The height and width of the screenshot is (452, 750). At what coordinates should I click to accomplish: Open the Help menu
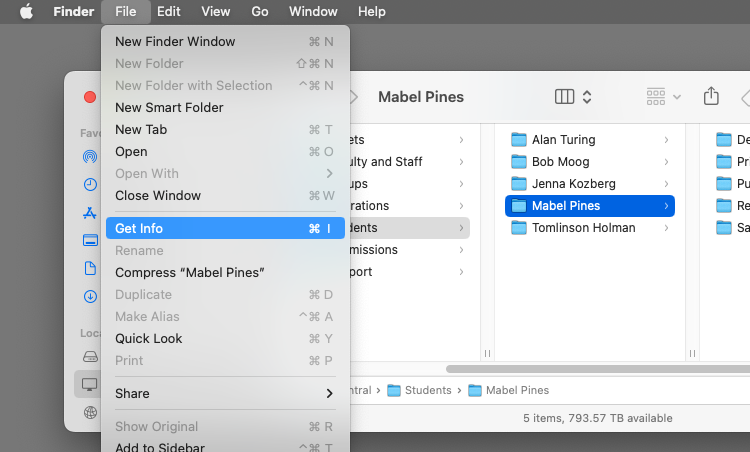[372, 11]
